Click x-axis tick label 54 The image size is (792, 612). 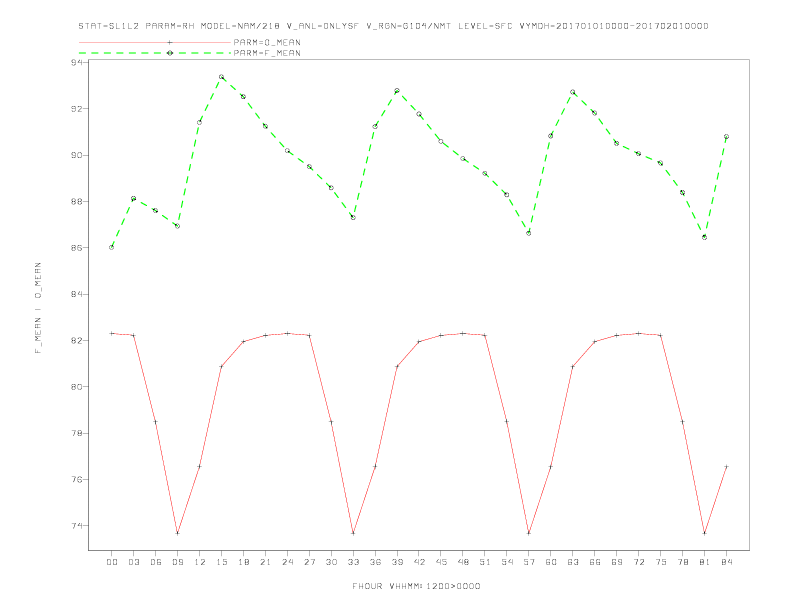pyautogui.click(x=507, y=562)
